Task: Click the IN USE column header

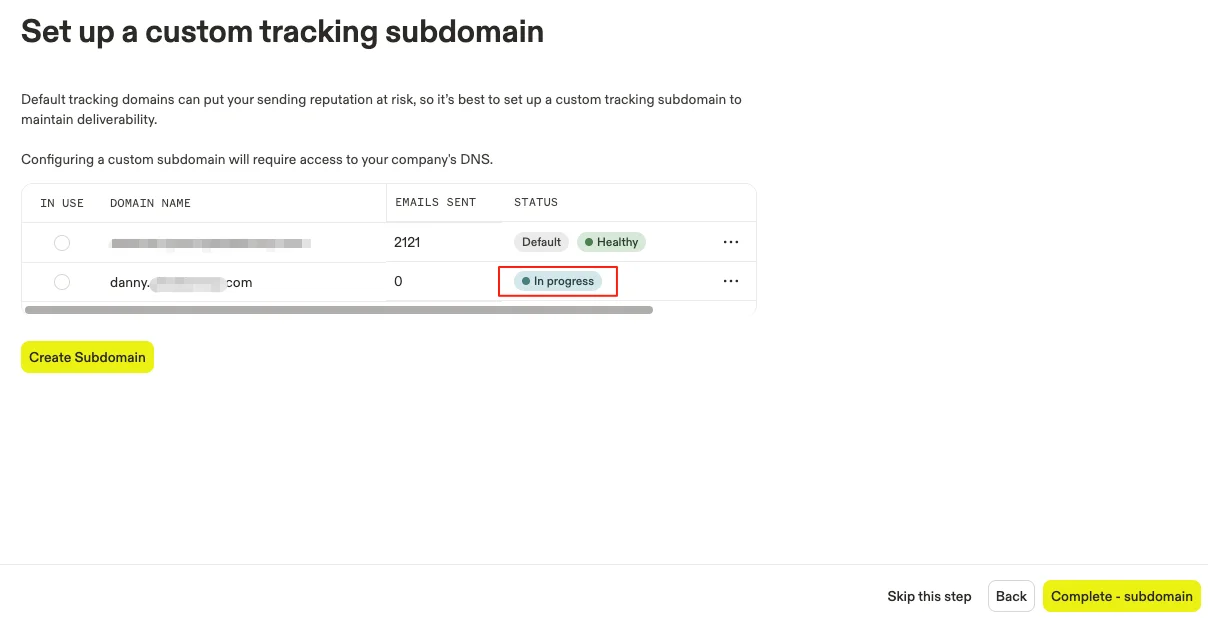Action: (x=62, y=203)
